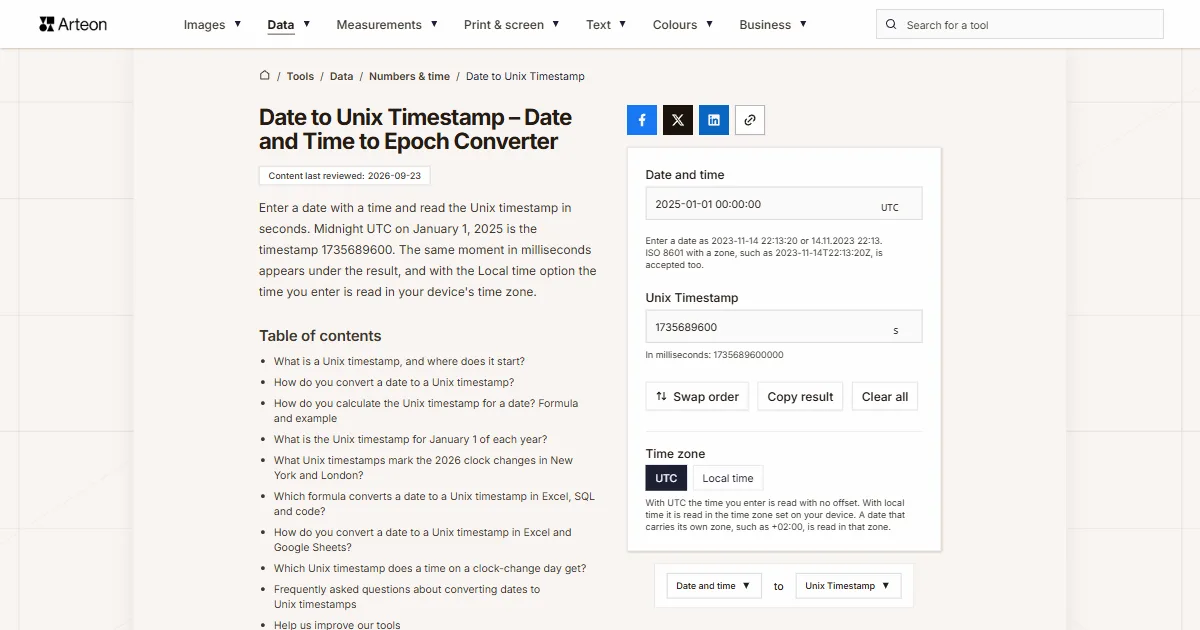The image size is (1200, 630).
Task: Click the Swap order button
Action: [x=697, y=396]
